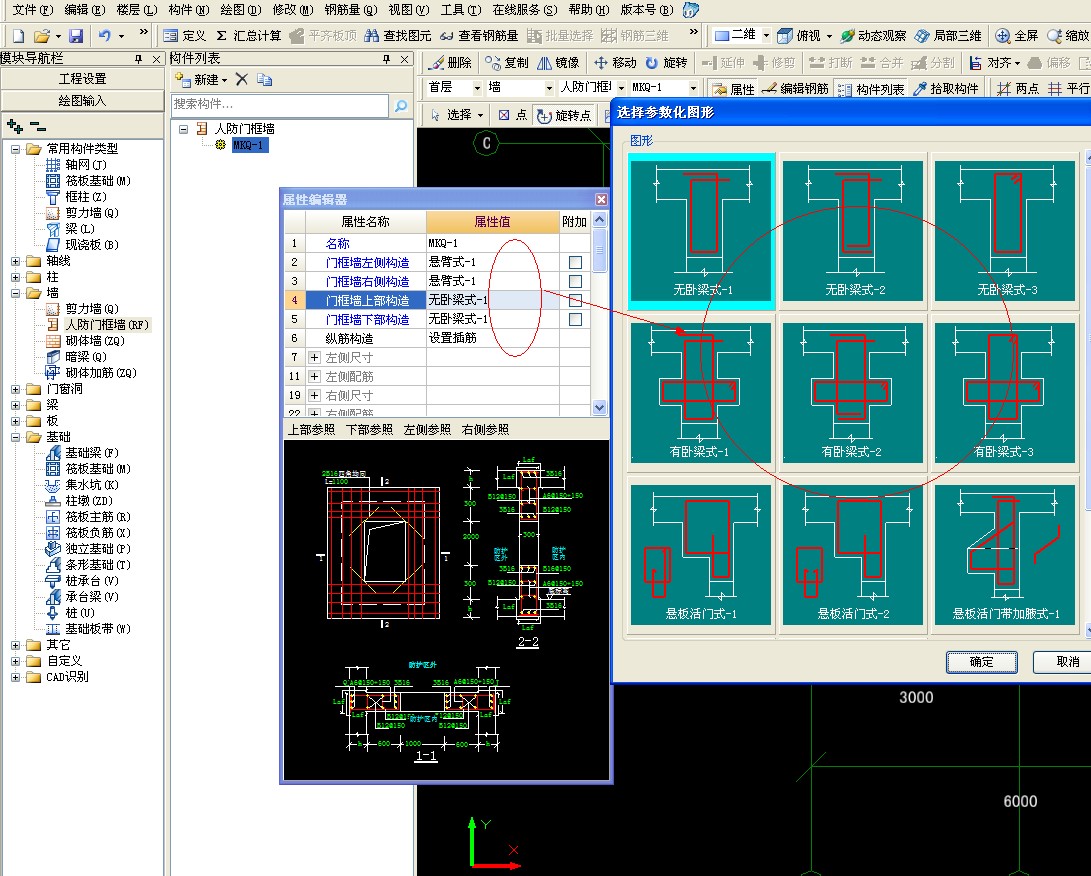
Task: Collapse the 基础 folder in tree
Action: 15,437
